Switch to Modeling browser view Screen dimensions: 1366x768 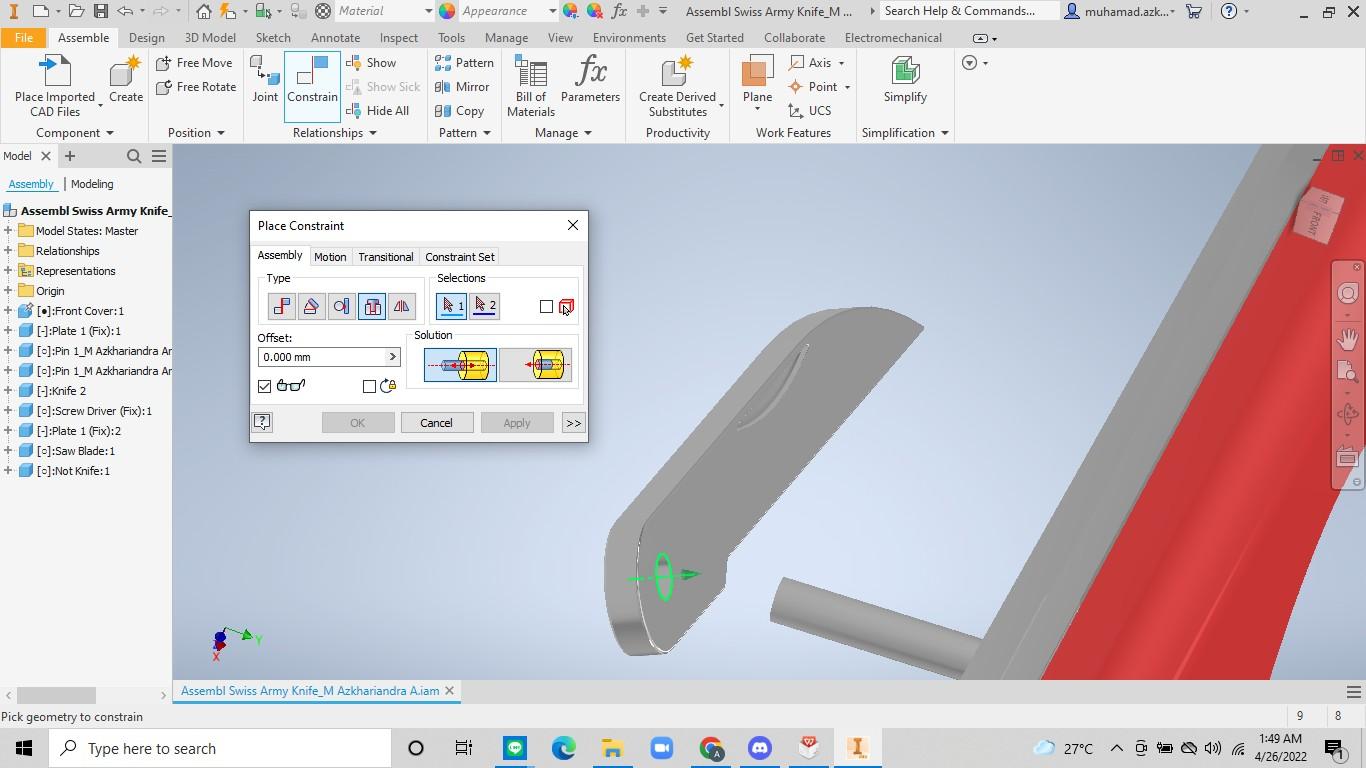(92, 184)
